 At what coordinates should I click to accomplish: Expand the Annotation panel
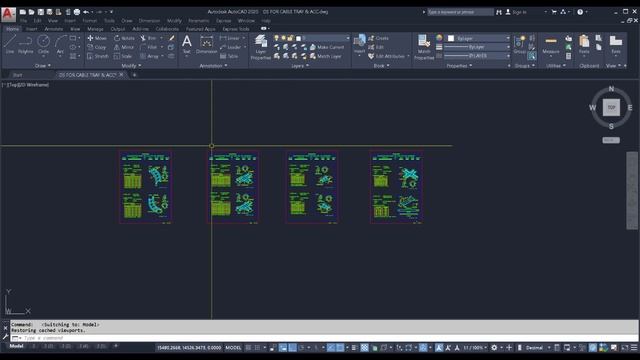[x=213, y=66]
